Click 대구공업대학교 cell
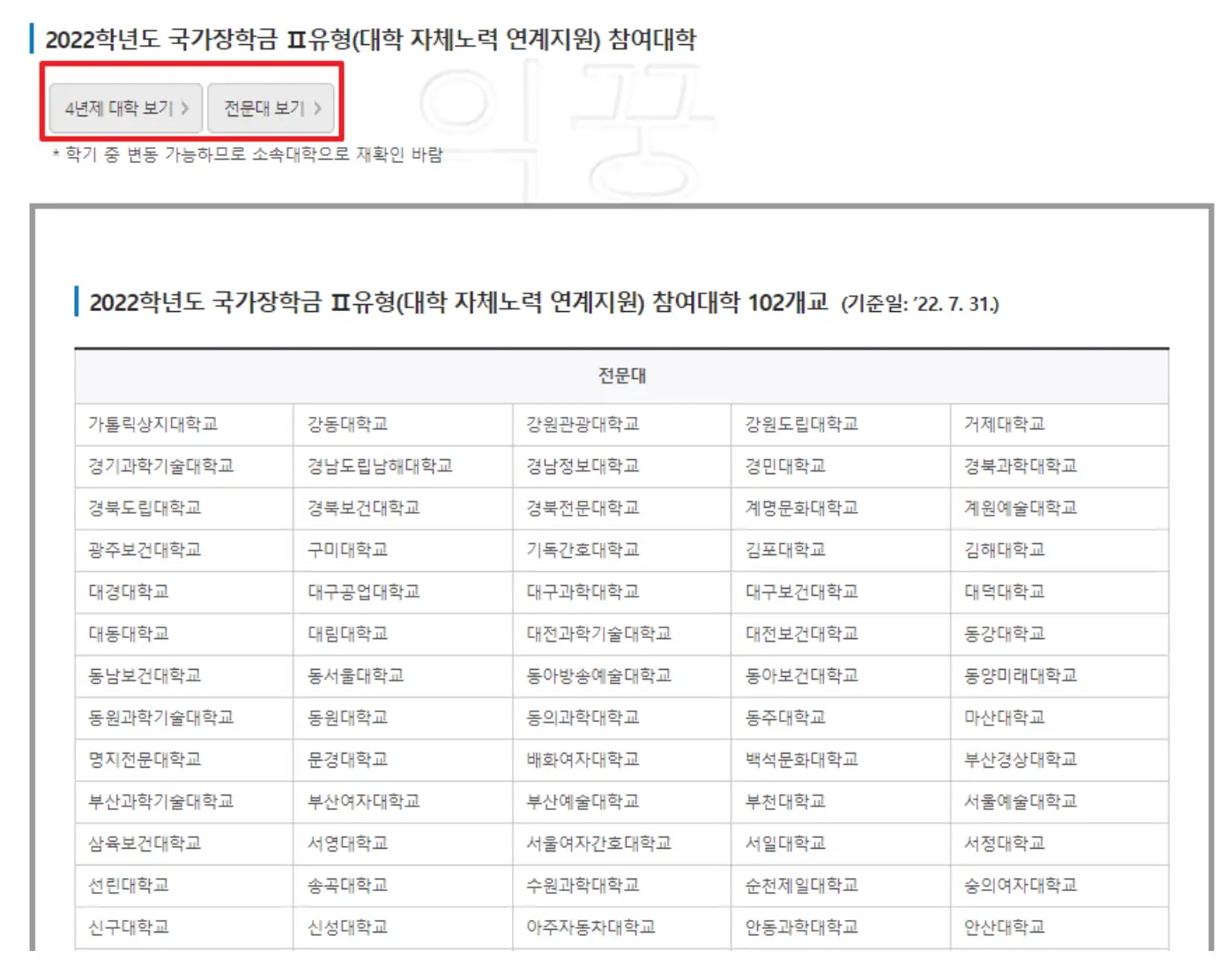This screenshot has width=1232, height=973. (366, 591)
